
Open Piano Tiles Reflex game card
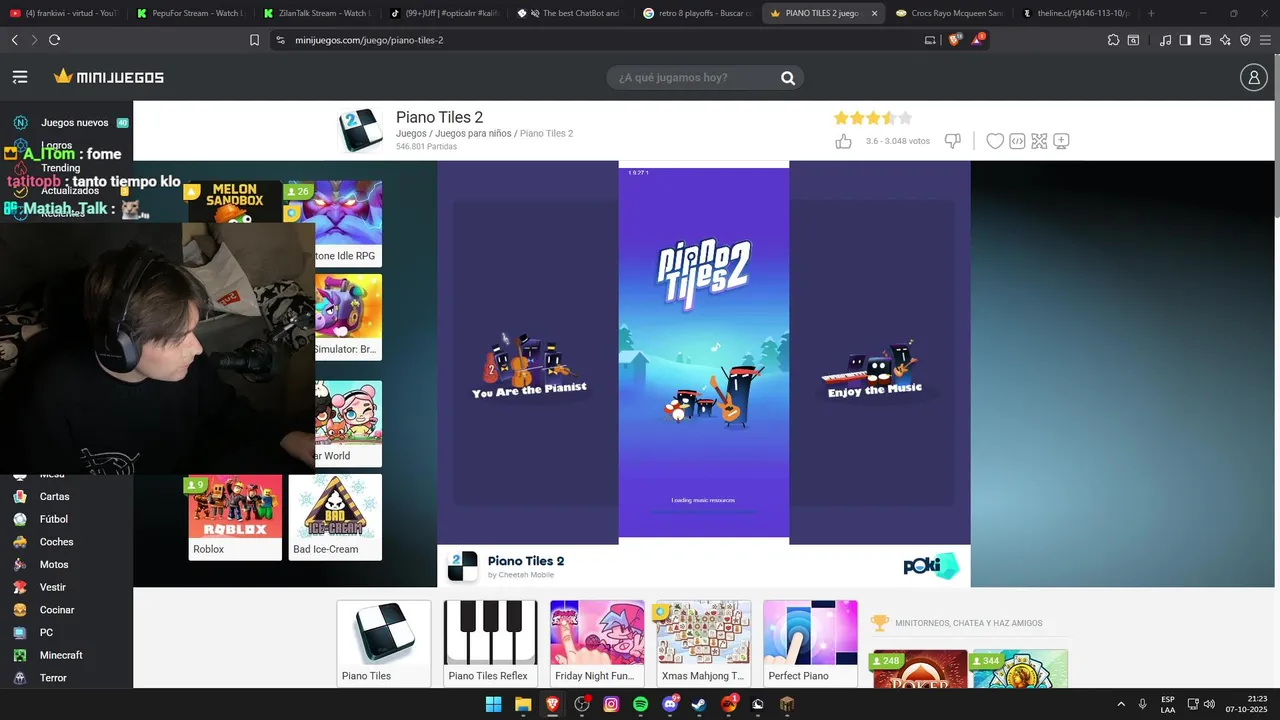click(490, 643)
